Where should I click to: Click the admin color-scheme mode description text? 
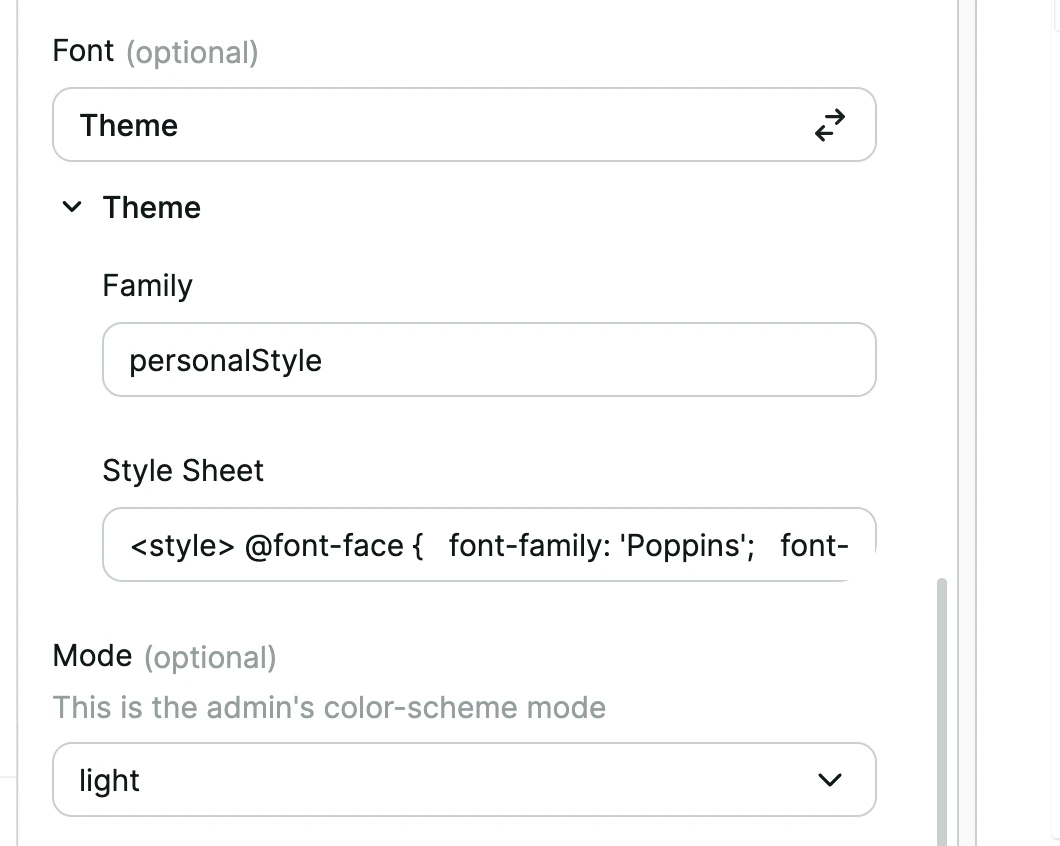pos(329,707)
